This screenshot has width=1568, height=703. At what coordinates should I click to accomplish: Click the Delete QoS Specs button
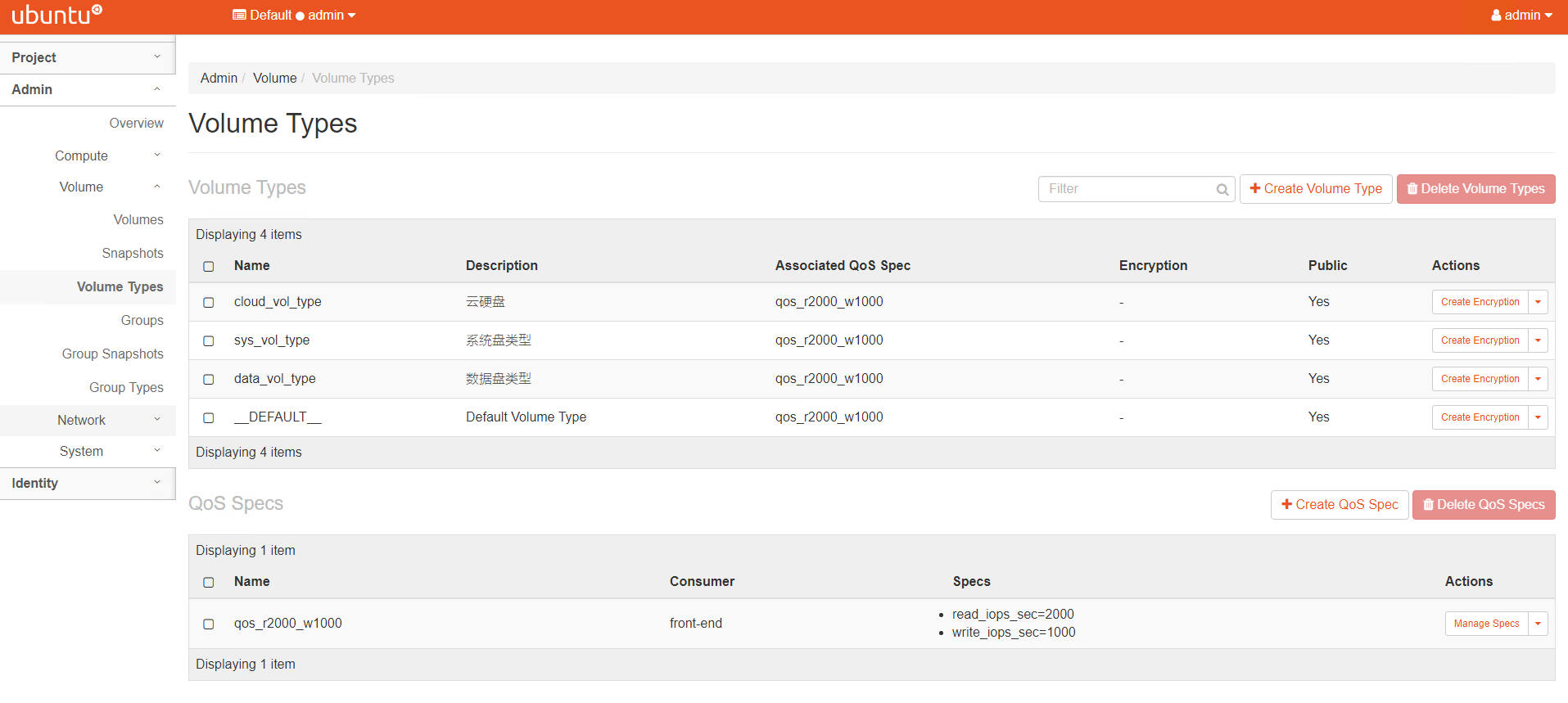1484,505
